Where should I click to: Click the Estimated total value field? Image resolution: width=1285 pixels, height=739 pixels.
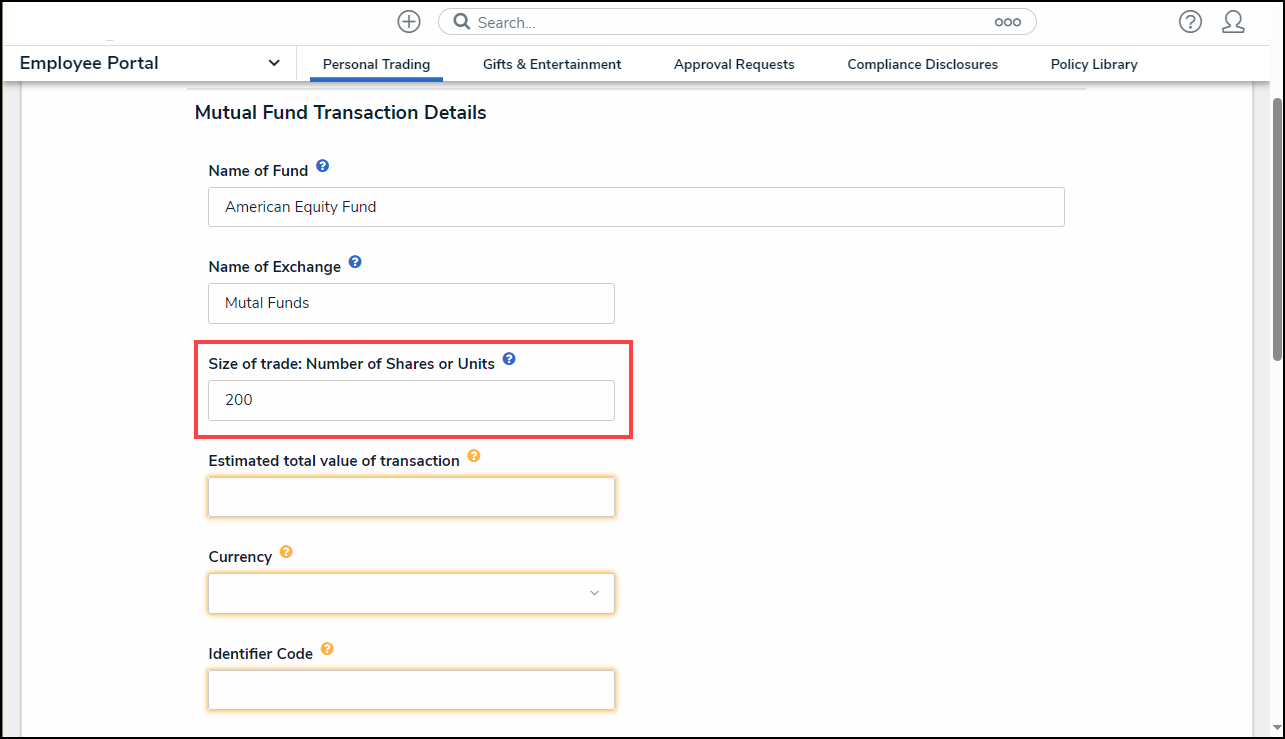[x=411, y=497]
